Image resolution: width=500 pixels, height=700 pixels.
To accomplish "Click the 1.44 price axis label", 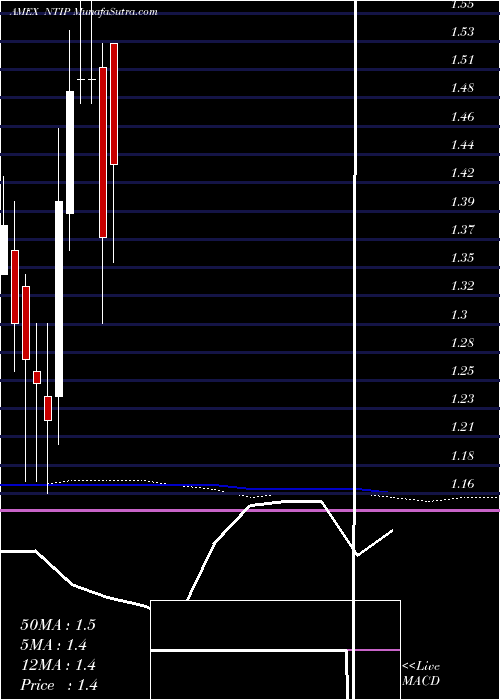I will click(462, 145).
